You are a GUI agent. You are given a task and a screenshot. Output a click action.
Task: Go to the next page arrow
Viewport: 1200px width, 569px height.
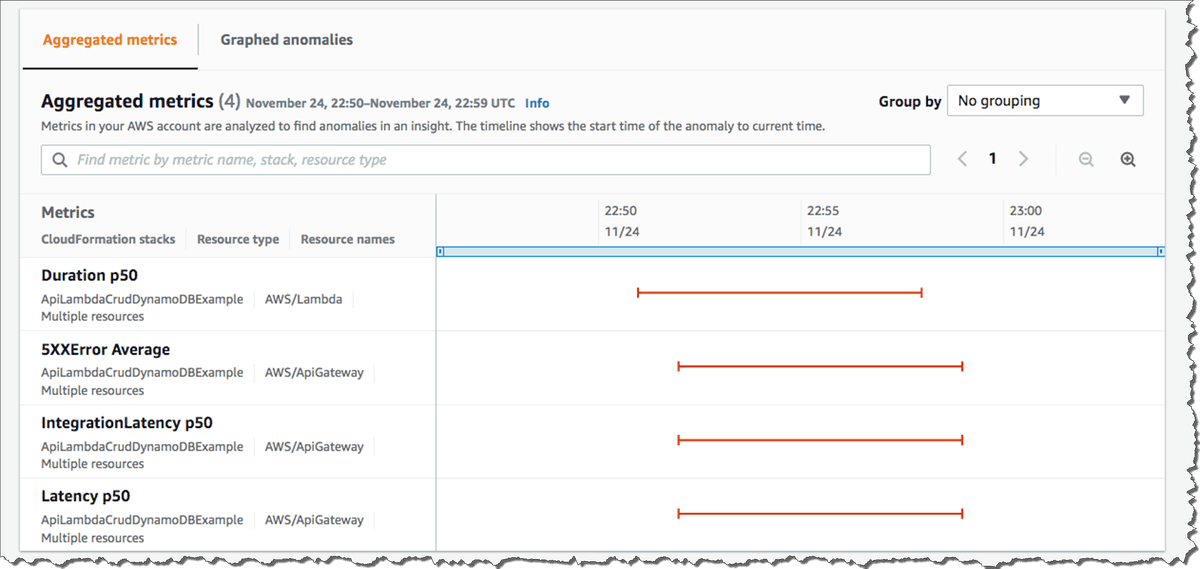coord(1023,159)
